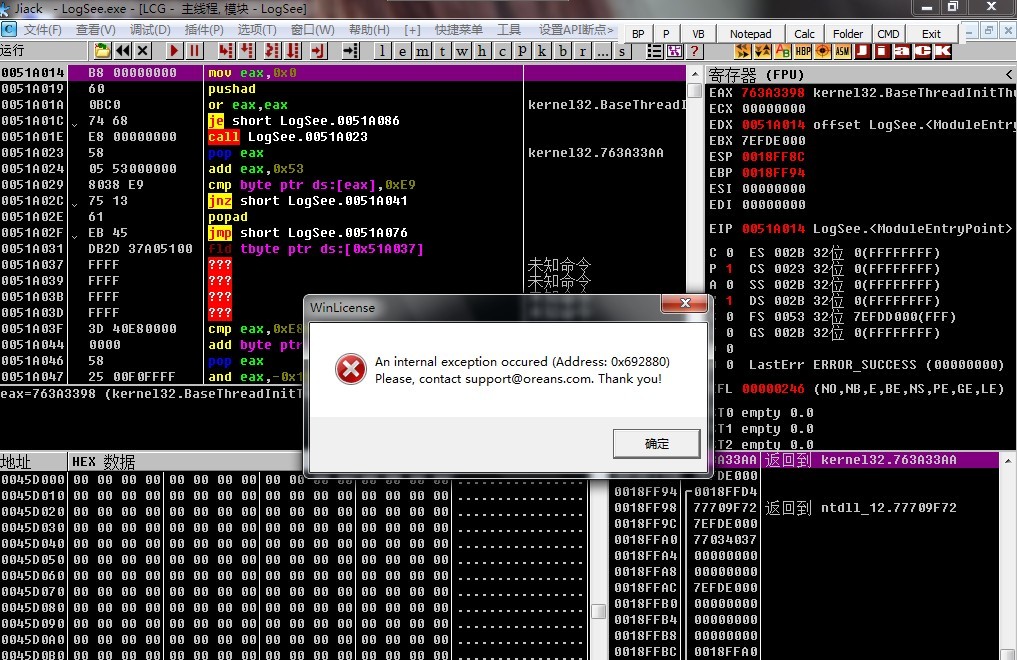Click the stack pane scroll-up arrow
Screen dimensions: 1017x660
[1007, 460]
